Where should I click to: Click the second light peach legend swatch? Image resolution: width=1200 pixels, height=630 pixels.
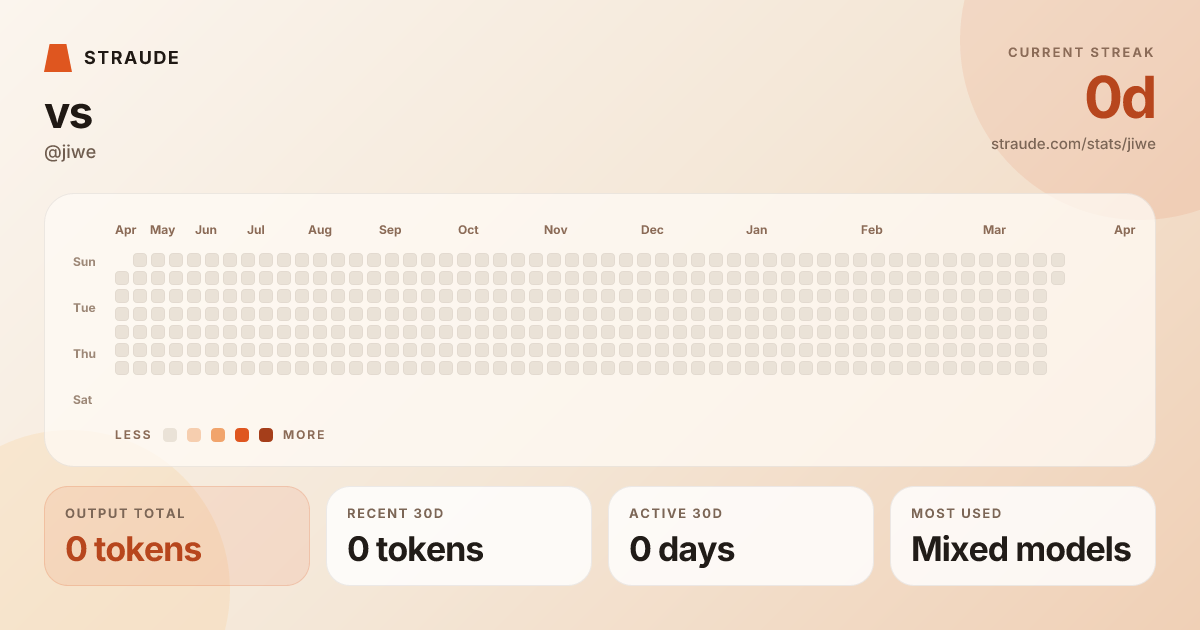point(194,435)
